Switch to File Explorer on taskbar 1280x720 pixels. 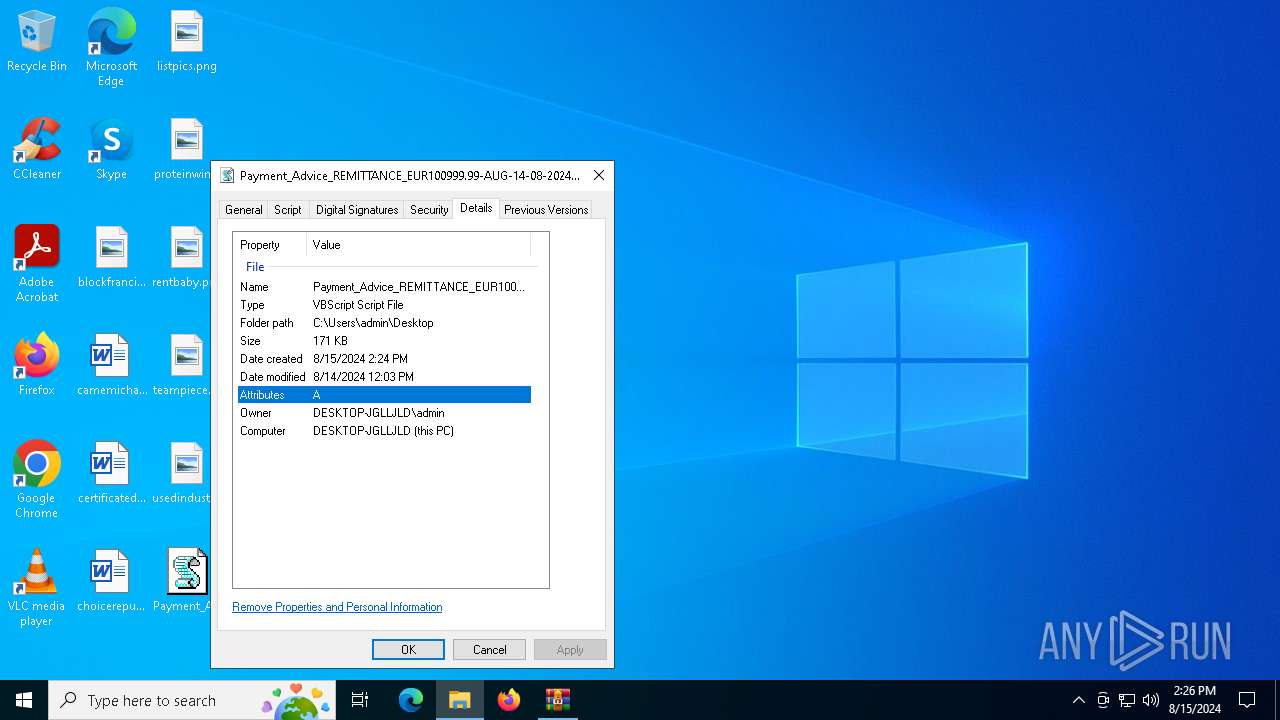click(x=460, y=700)
